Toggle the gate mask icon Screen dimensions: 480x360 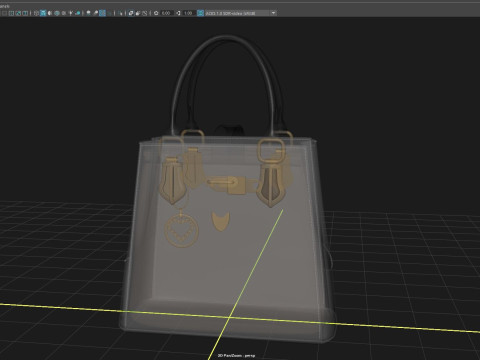(4, 13)
